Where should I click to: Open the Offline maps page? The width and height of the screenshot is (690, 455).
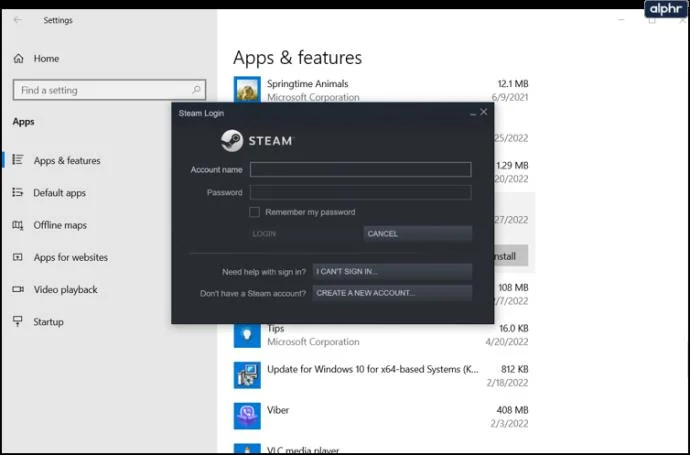[60, 225]
